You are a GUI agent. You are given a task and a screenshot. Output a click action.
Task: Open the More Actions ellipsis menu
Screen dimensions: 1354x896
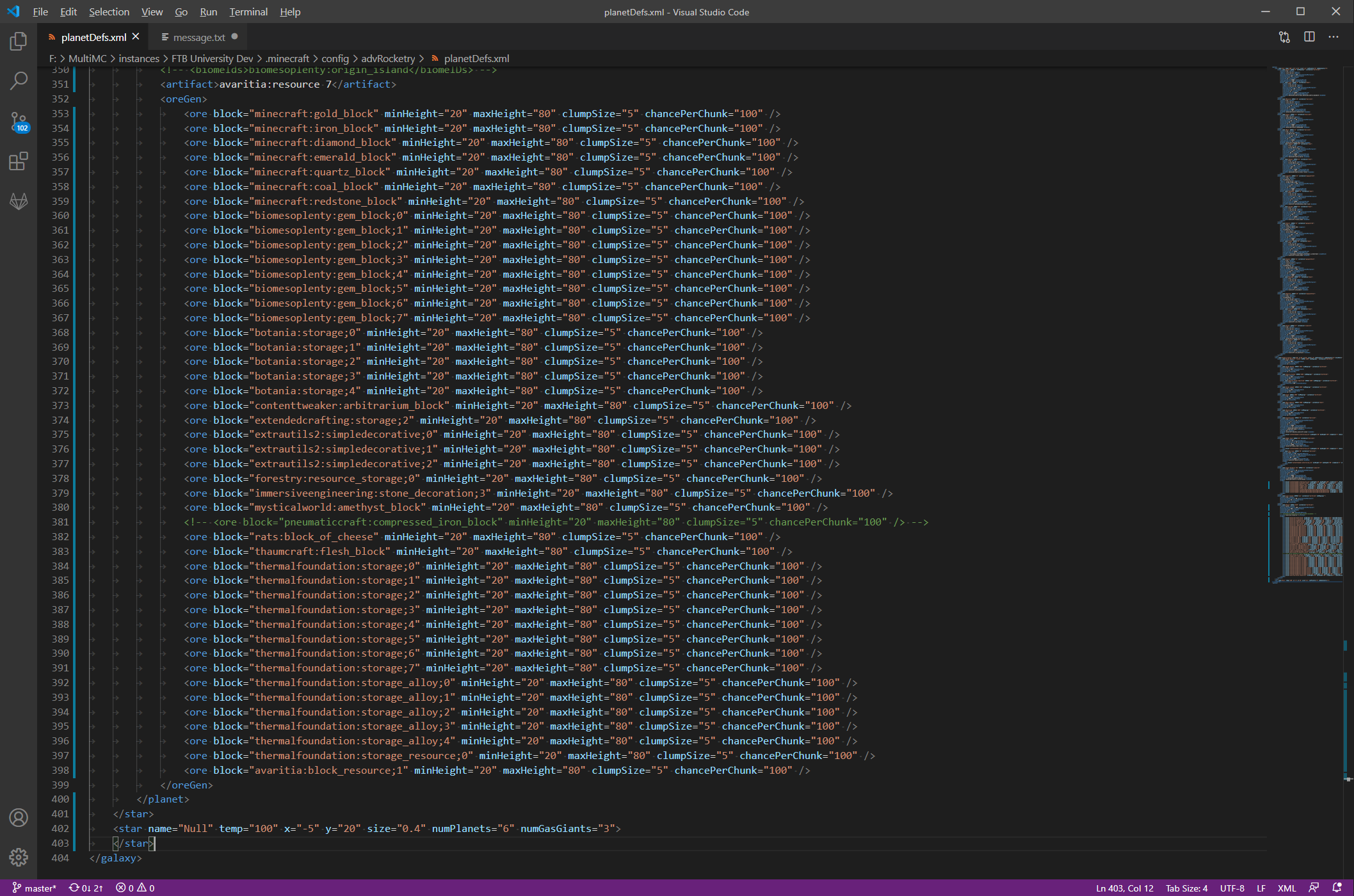[1334, 37]
